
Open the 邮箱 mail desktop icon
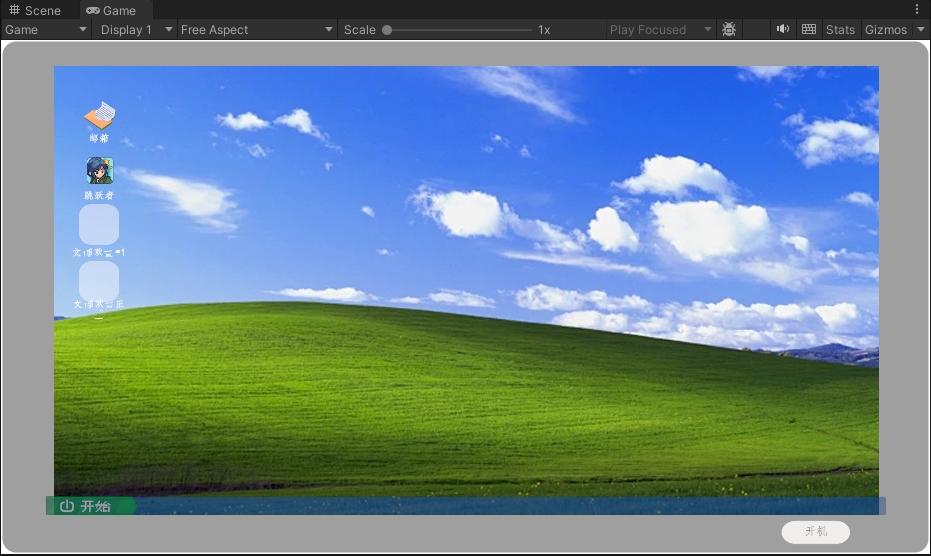click(x=99, y=117)
